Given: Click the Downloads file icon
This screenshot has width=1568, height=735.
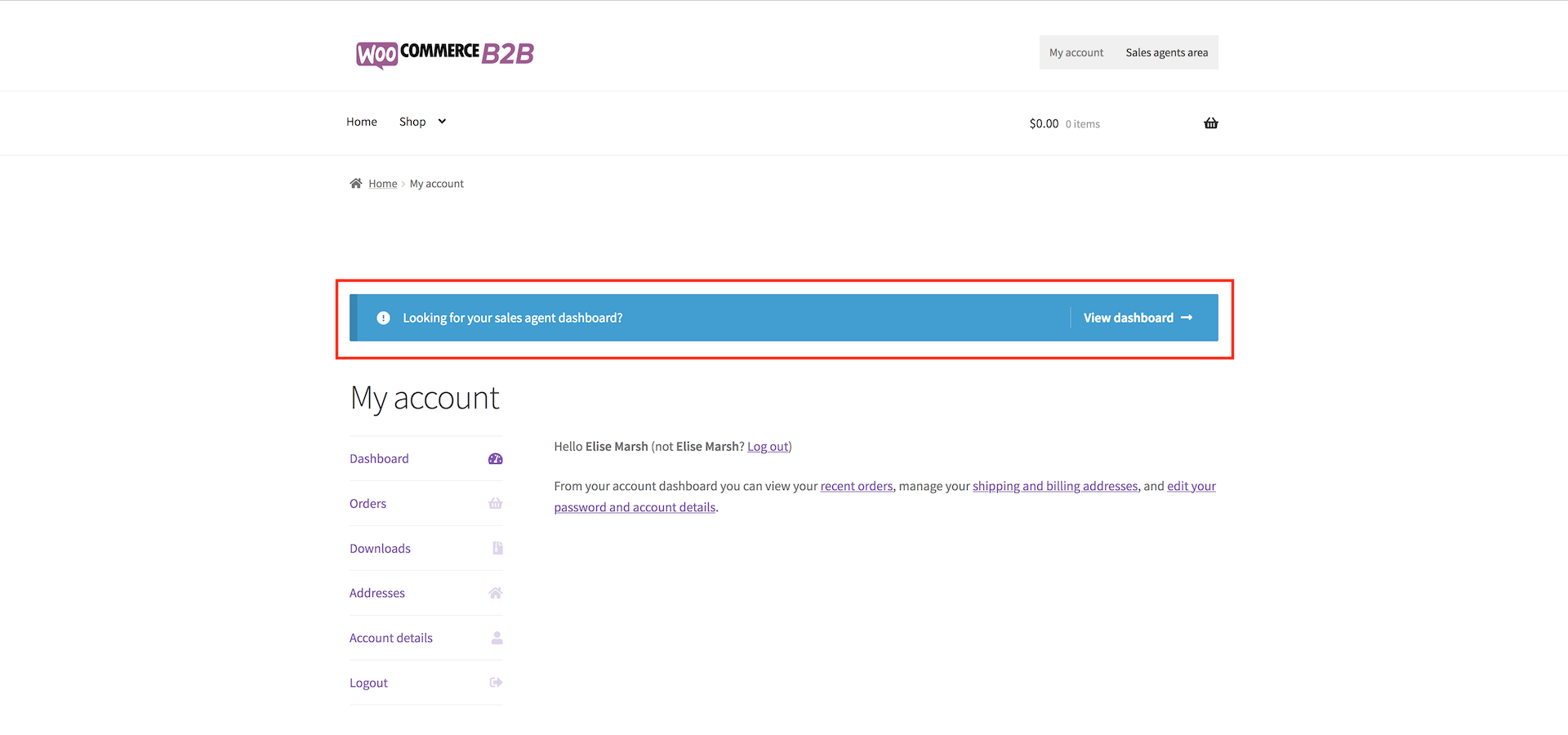Looking at the screenshot, I should coord(497,548).
